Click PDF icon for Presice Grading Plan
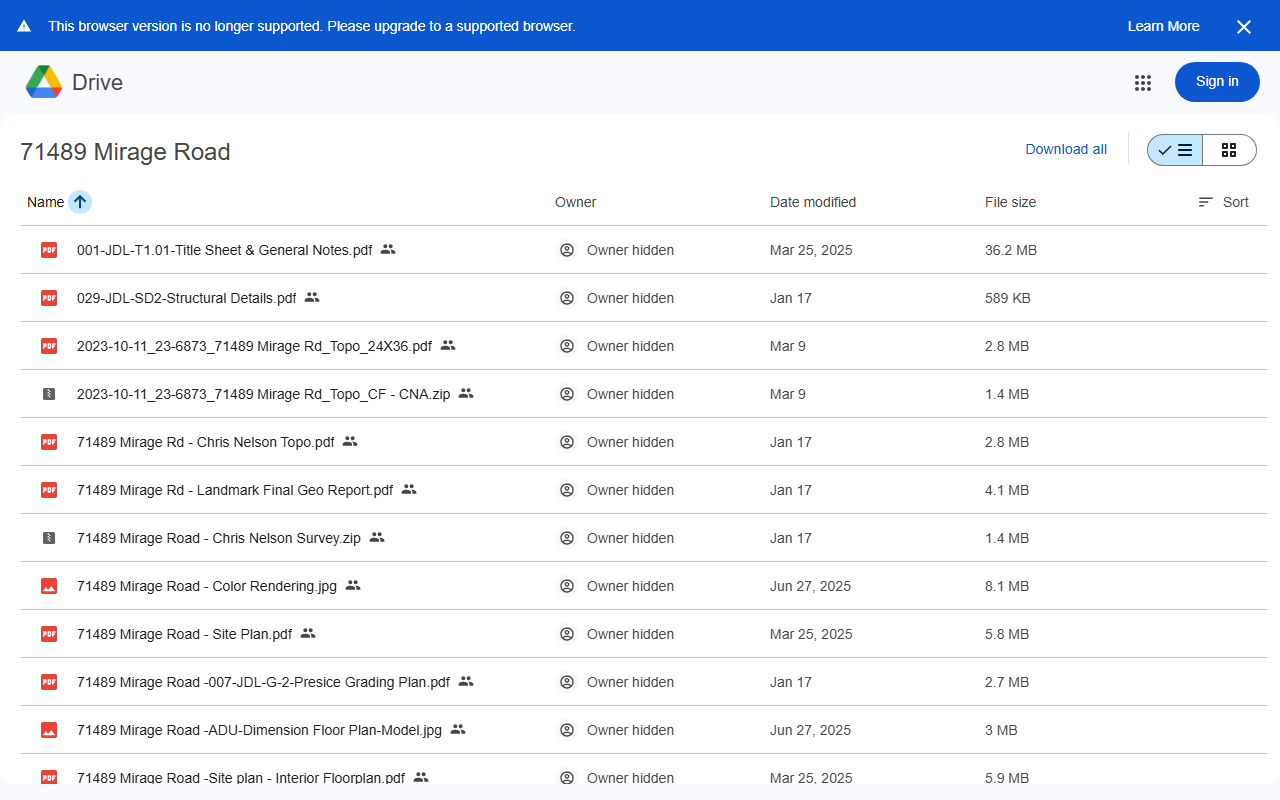The width and height of the screenshot is (1280, 800). (49, 682)
